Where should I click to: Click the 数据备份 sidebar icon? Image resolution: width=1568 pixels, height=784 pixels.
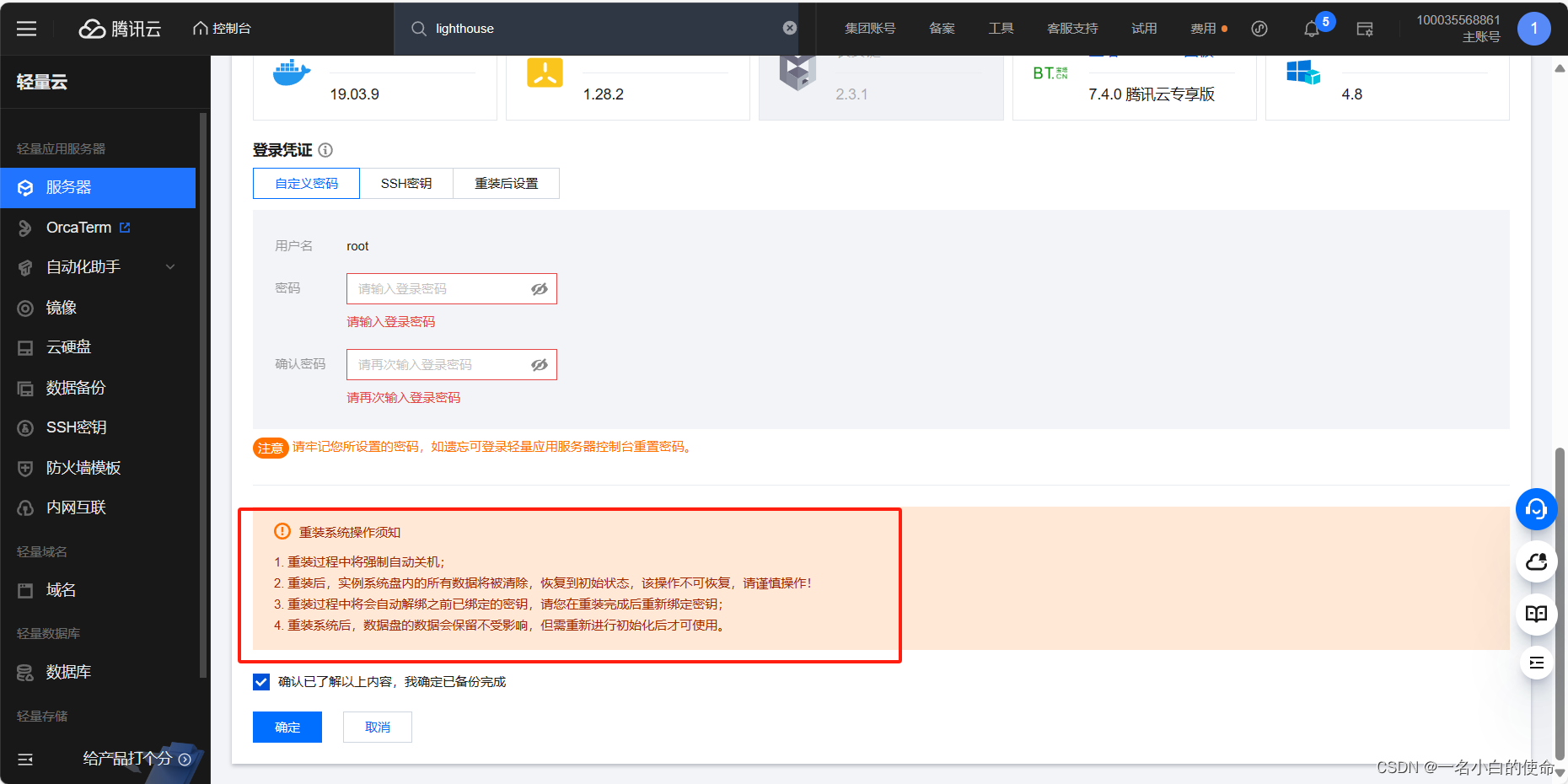(25, 389)
